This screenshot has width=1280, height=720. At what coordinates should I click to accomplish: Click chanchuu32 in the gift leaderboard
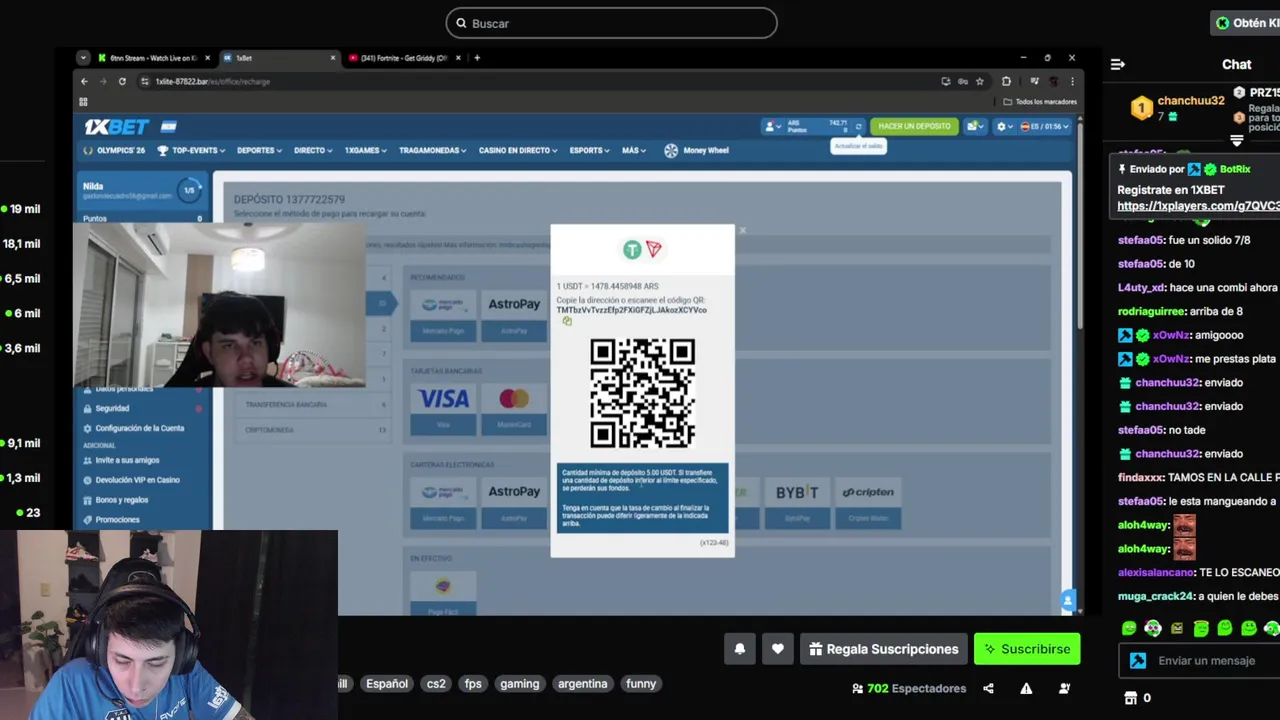(1190, 101)
